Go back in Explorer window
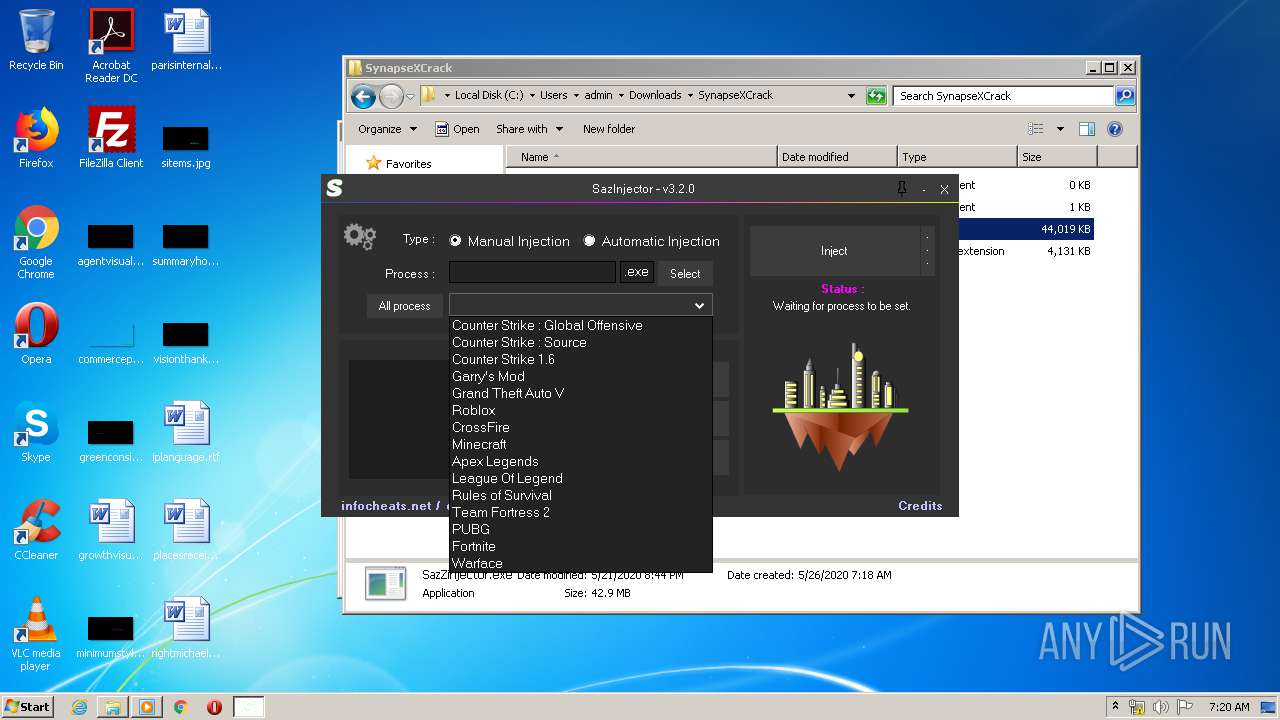Image resolution: width=1280 pixels, height=720 pixels. (x=363, y=96)
